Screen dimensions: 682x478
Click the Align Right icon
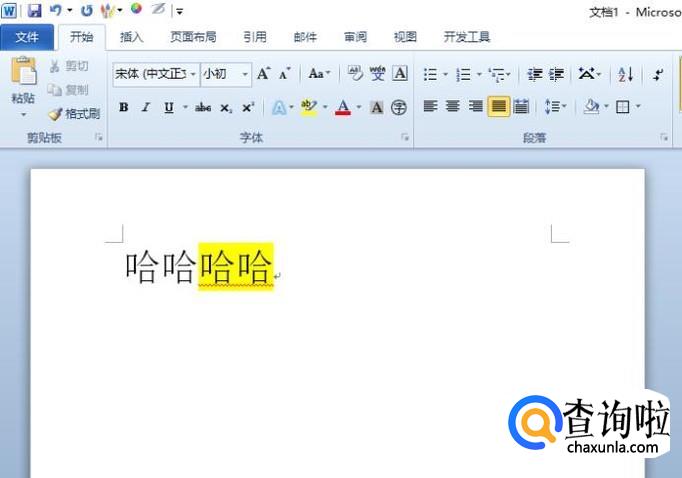475,107
